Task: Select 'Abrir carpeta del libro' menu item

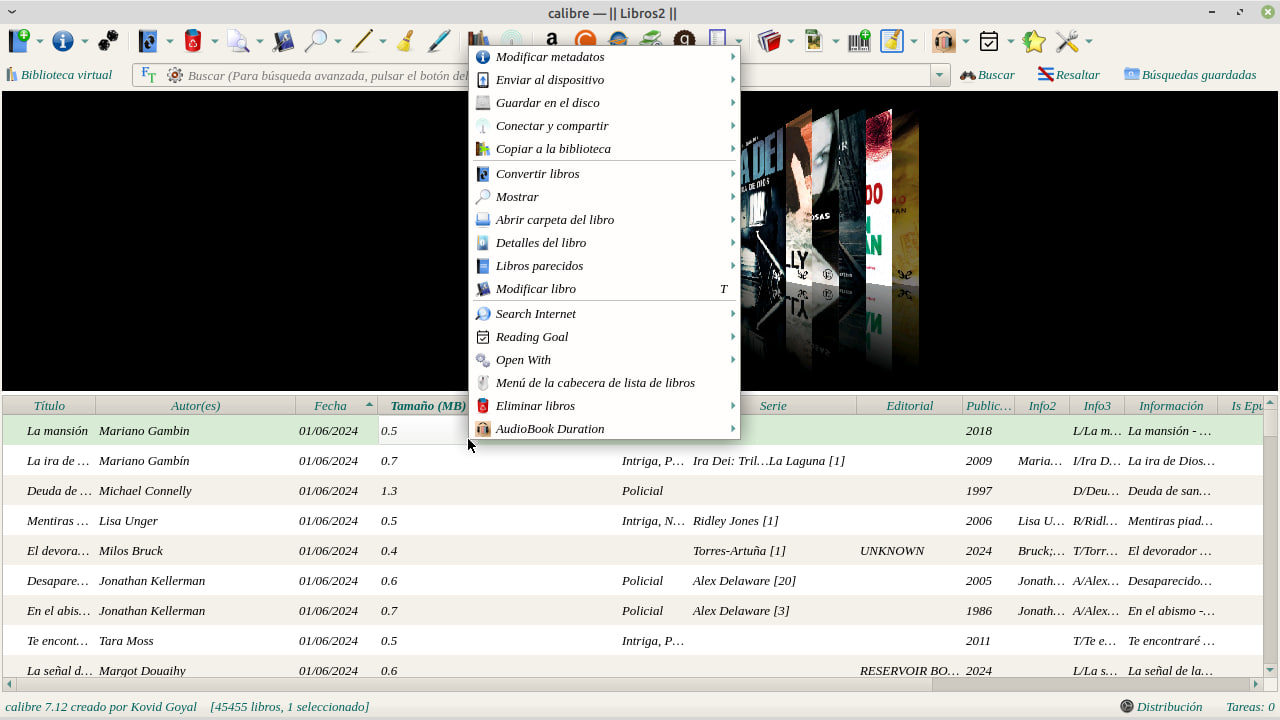Action: coord(605,220)
